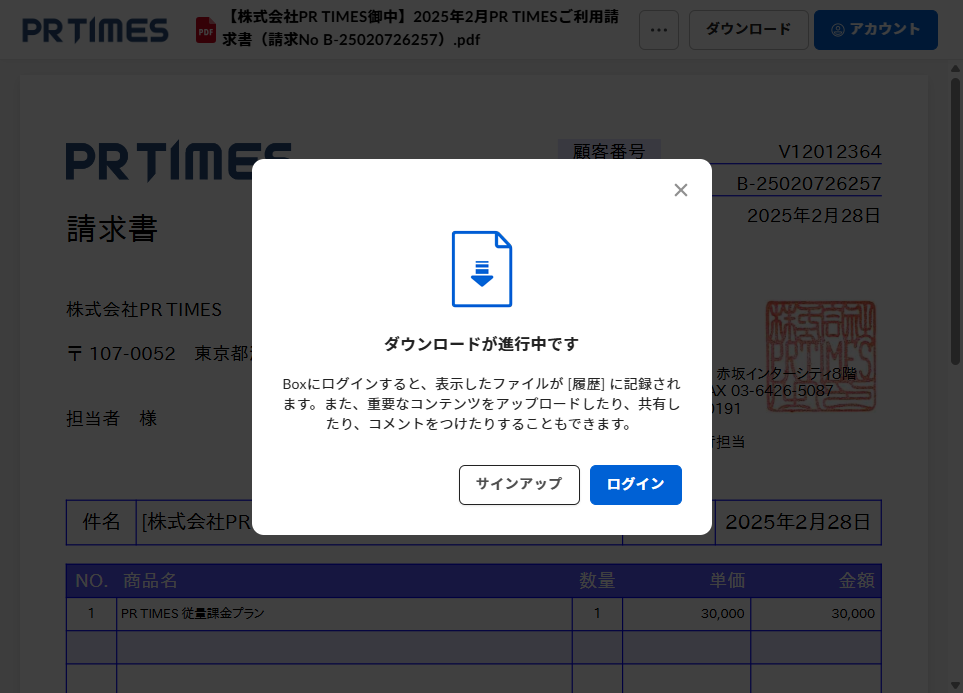Click the vertical scrollbar thumb
The height and width of the screenshot is (693, 963).
(x=955, y=221)
